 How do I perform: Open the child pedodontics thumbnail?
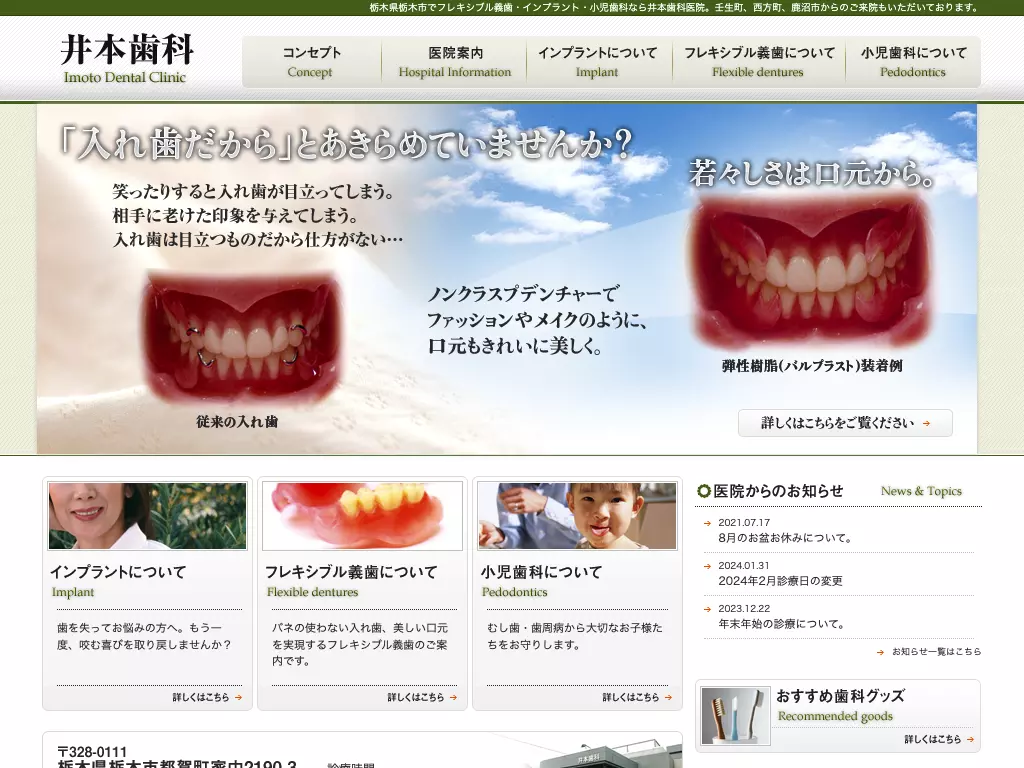click(x=577, y=516)
